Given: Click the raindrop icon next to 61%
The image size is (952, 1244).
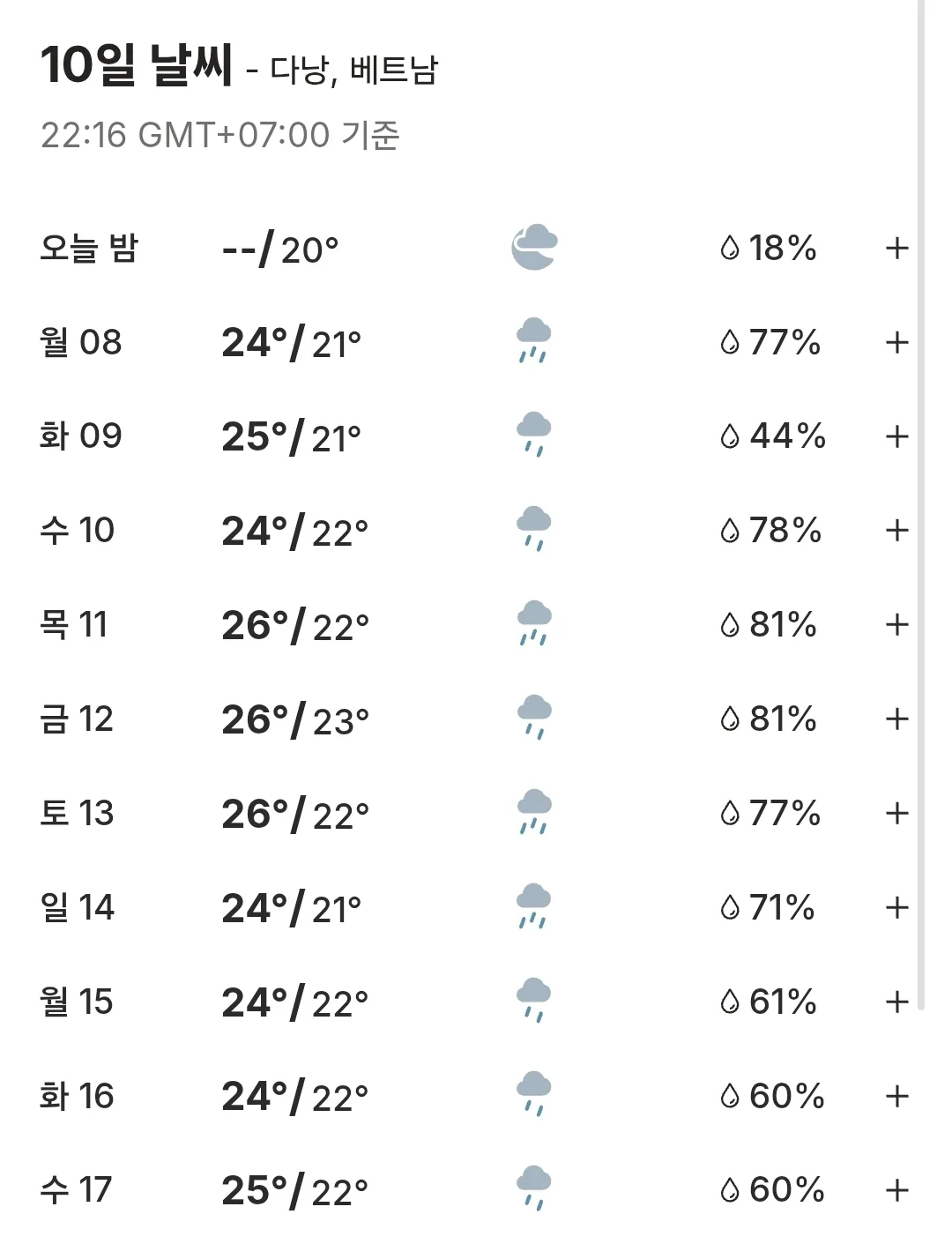Looking at the screenshot, I should (x=730, y=1002).
